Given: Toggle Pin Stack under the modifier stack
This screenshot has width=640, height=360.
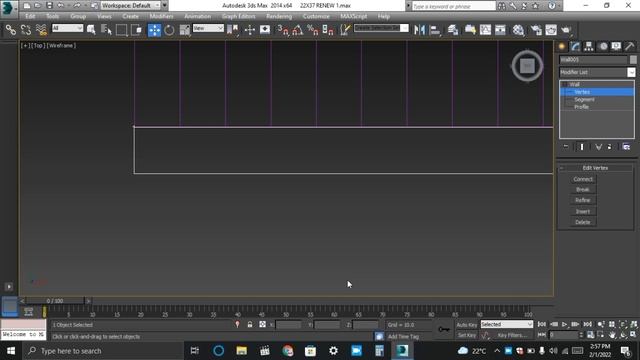Looking at the screenshot, I should tap(566, 147).
